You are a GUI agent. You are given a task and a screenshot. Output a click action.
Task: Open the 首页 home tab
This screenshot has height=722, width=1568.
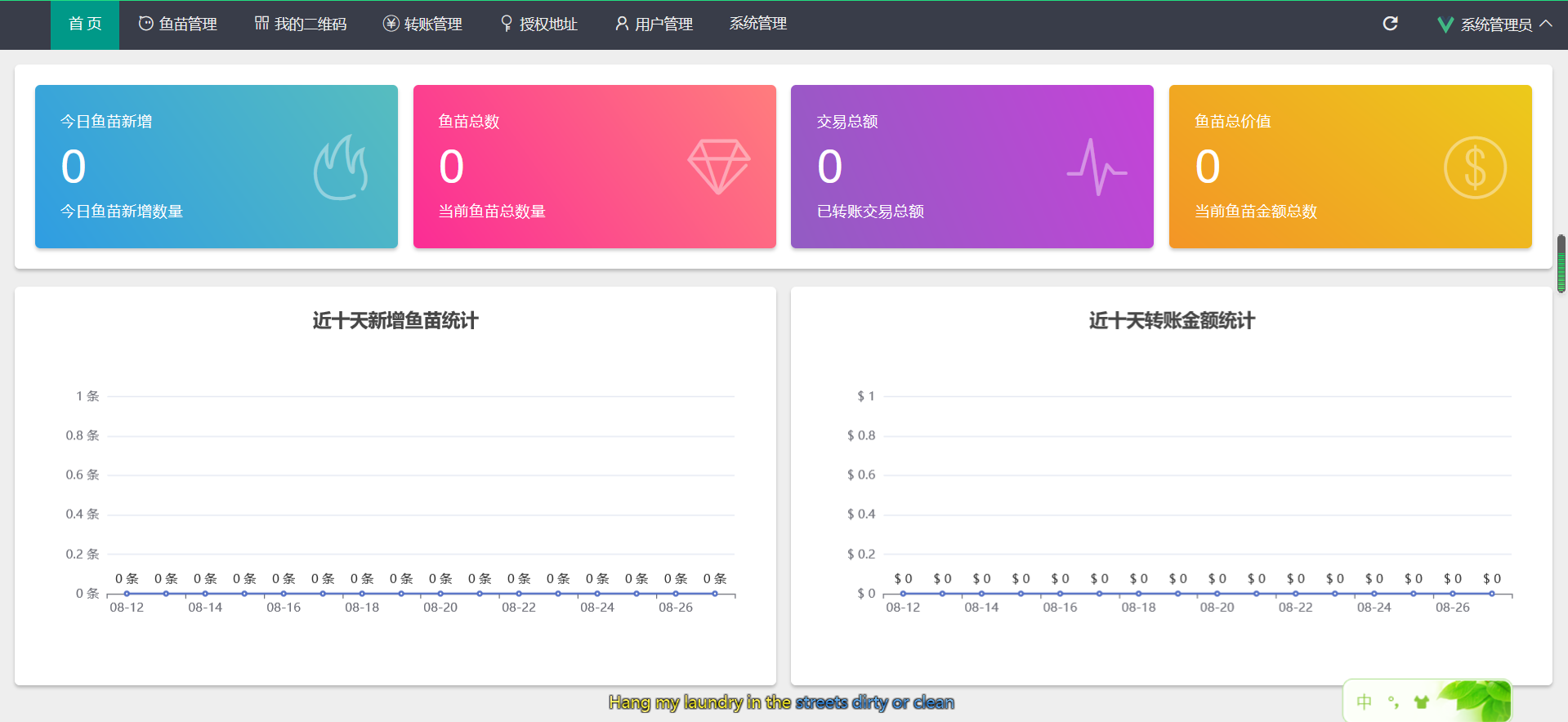85,25
